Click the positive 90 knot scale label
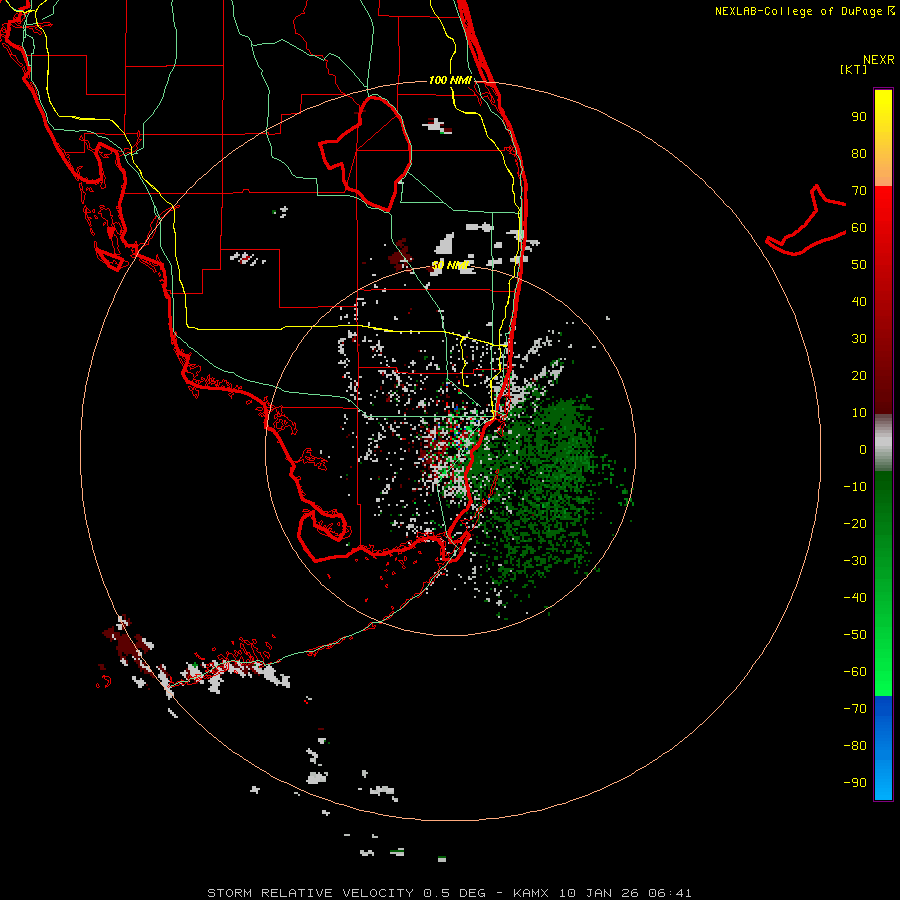 859,117
